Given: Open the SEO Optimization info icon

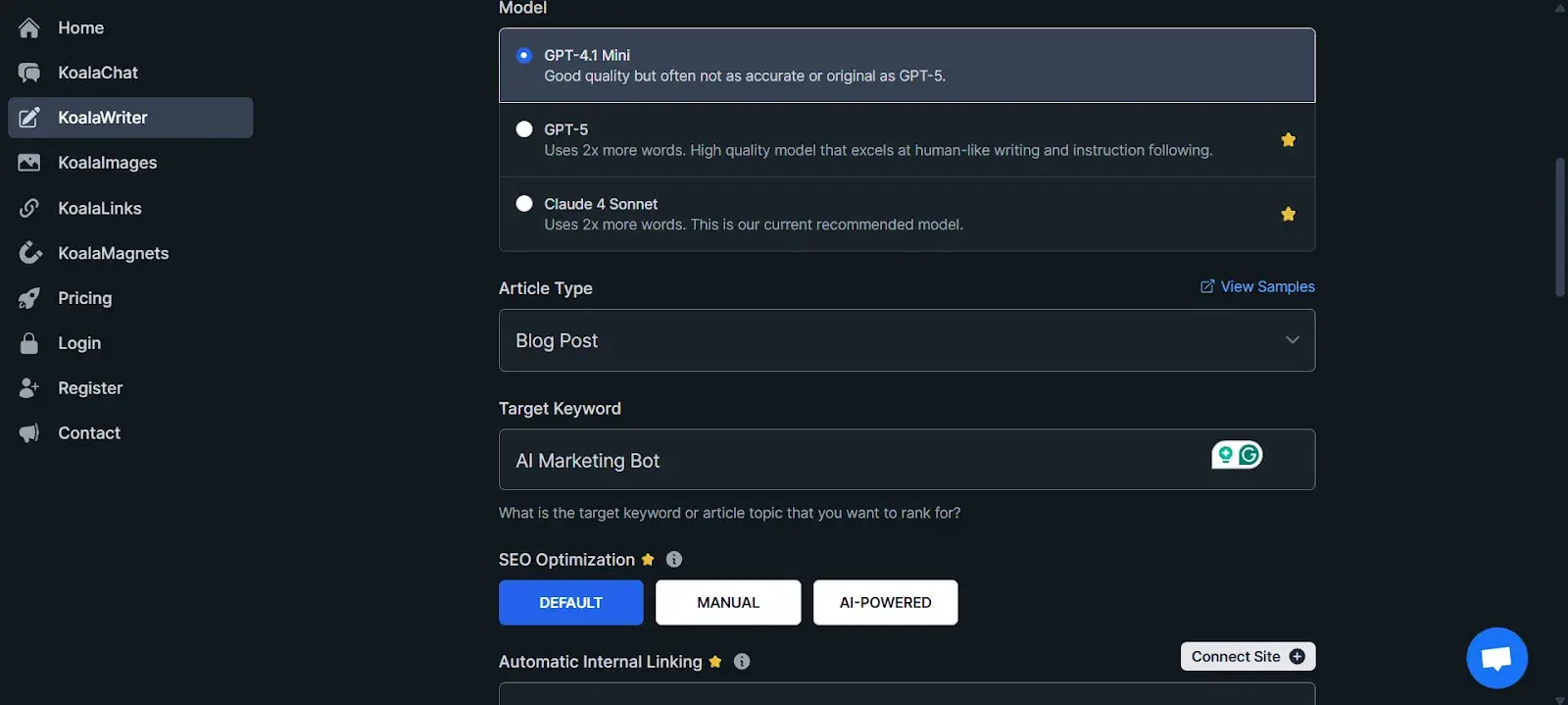Looking at the screenshot, I should [674, 560].
